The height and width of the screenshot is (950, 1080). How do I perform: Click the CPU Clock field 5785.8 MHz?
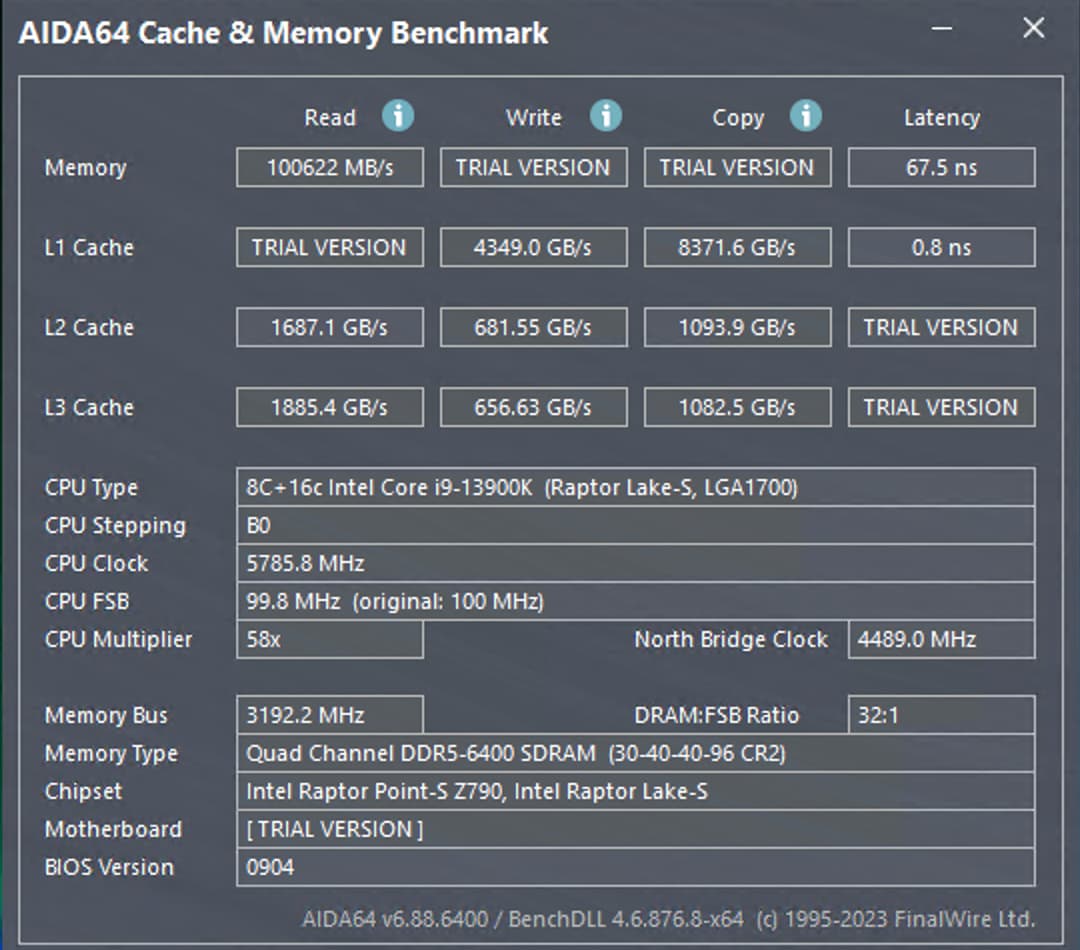click(635, 563)
